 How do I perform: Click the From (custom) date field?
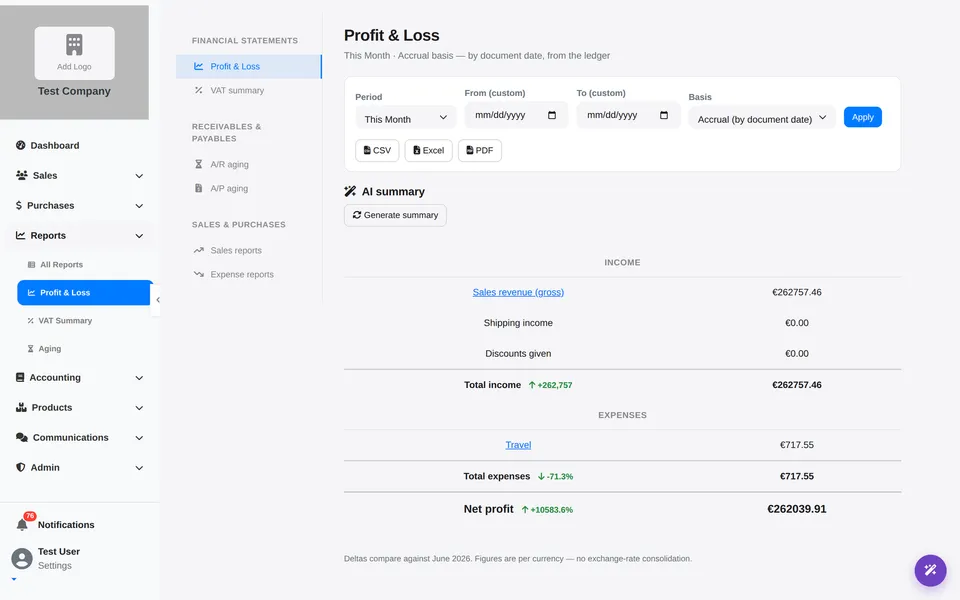(516, 115)
